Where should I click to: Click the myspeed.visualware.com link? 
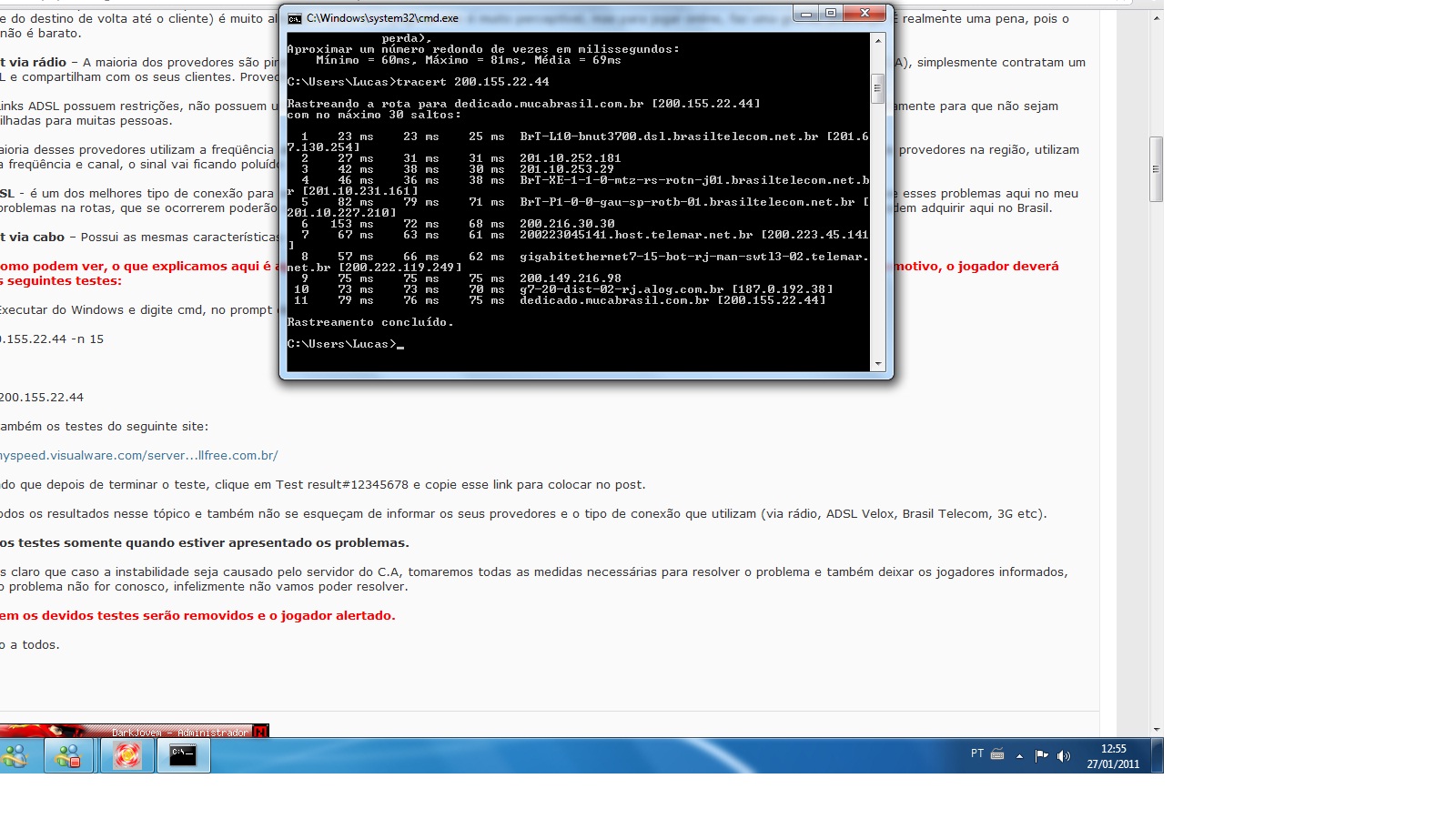pyautogui.click(x=138, y=455)
